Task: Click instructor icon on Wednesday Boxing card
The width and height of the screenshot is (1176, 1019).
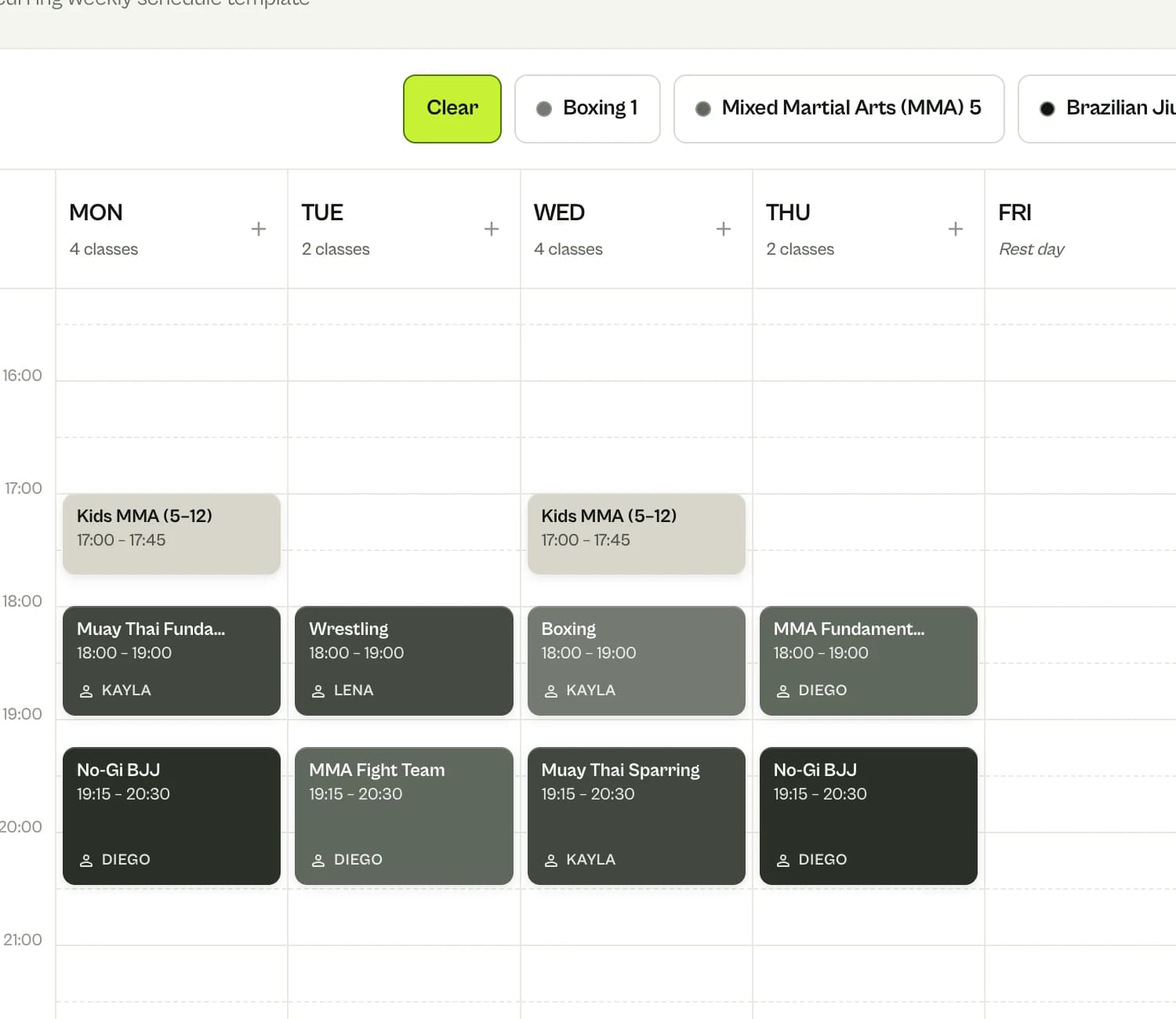Action: pos(551,691)
